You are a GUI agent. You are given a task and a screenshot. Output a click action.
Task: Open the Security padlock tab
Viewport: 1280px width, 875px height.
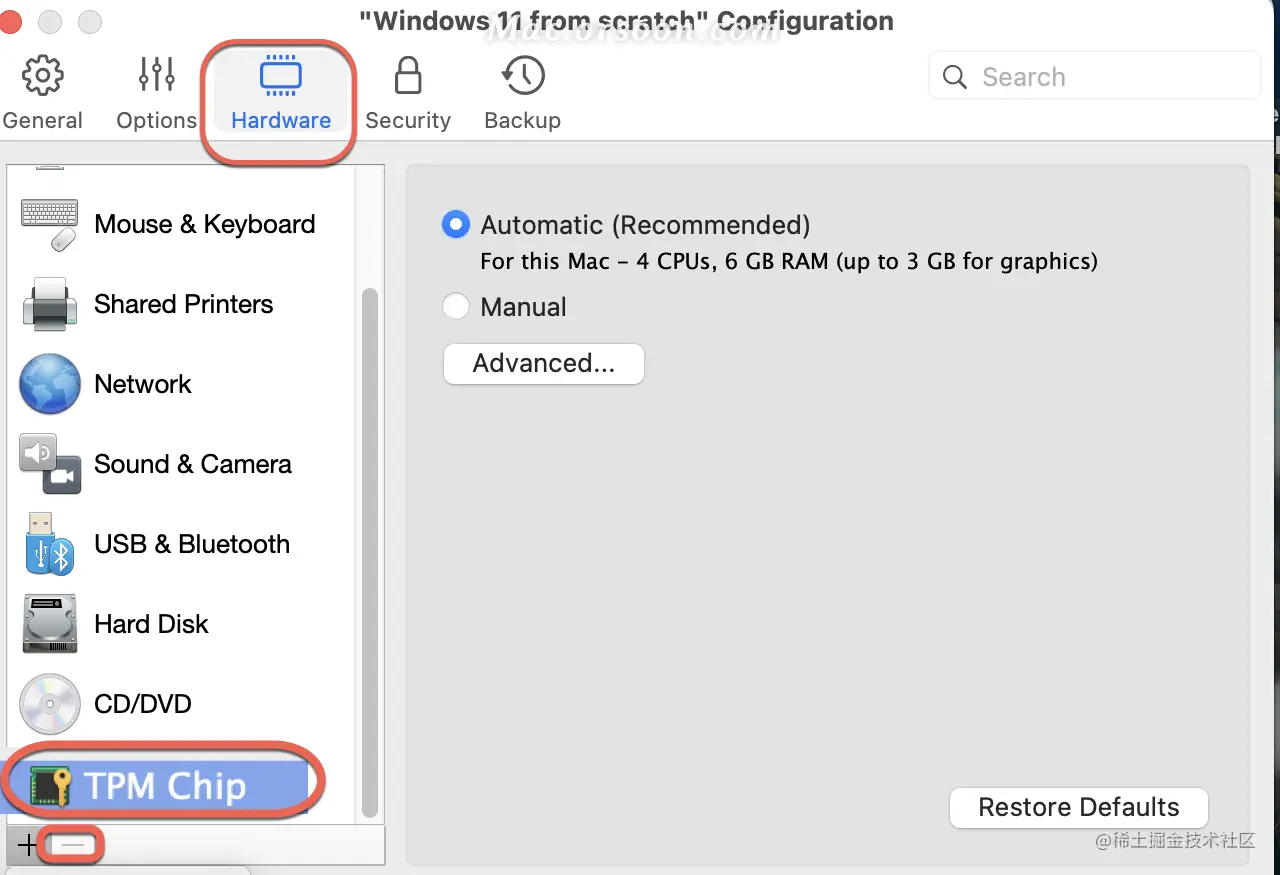(x=407, y=75)
